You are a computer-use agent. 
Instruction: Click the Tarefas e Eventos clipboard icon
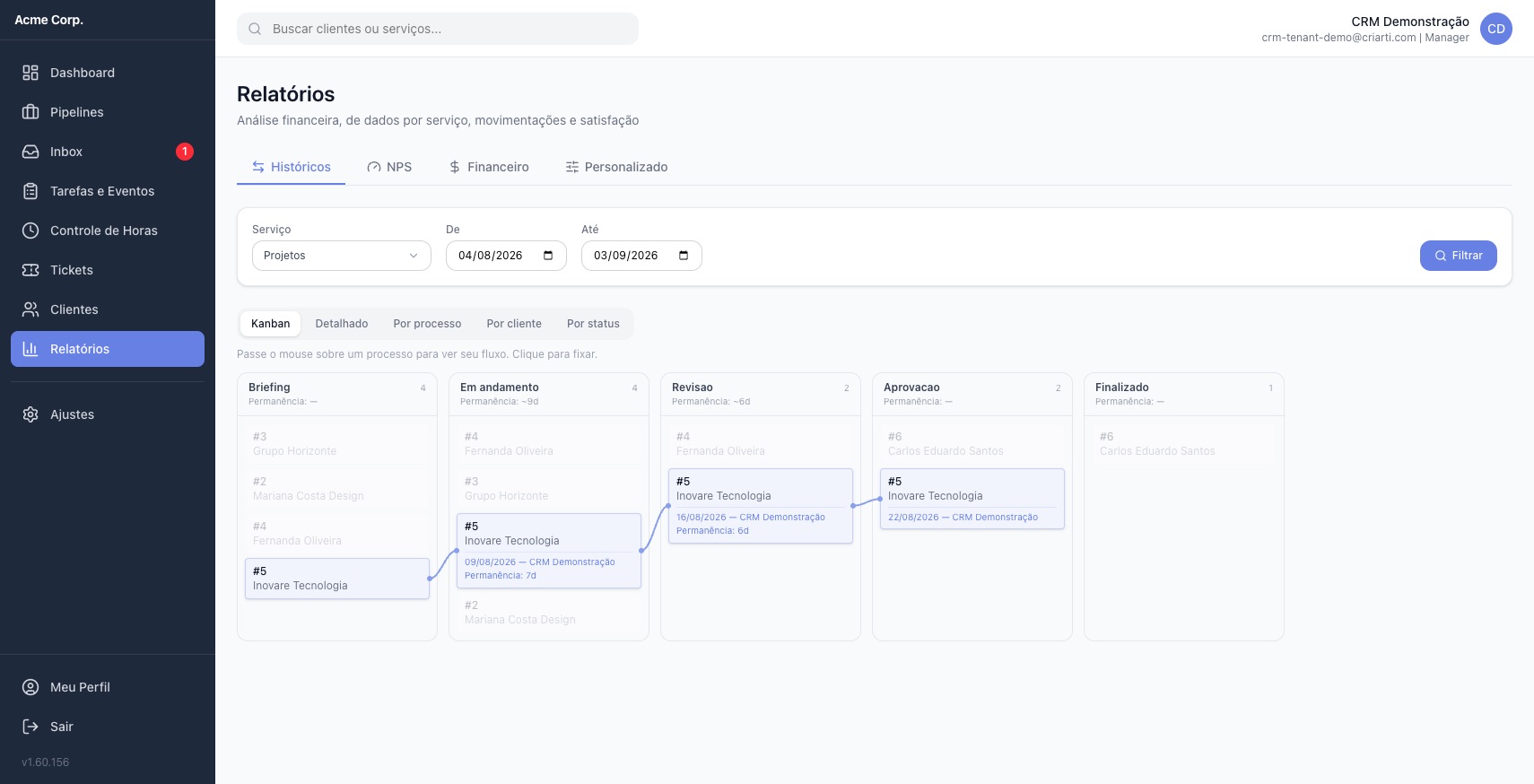point(31,191)
